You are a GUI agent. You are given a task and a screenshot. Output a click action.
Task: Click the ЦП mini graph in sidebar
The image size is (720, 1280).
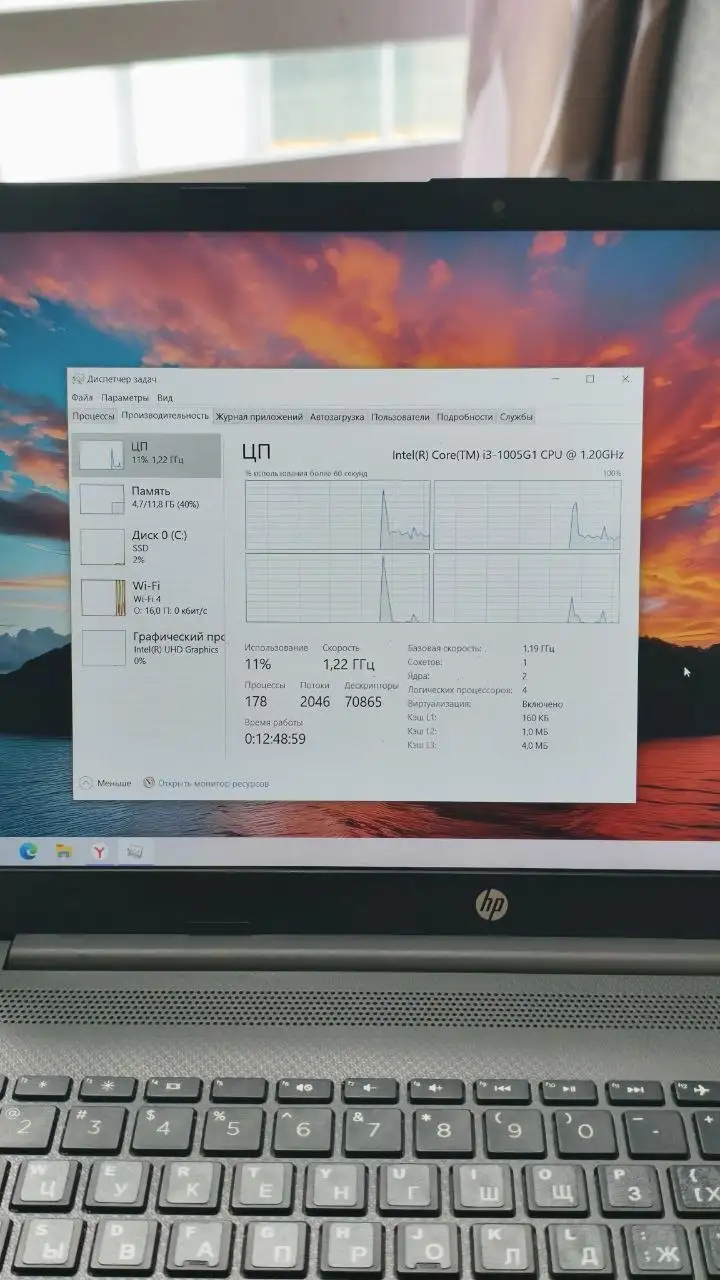point(100,455)
